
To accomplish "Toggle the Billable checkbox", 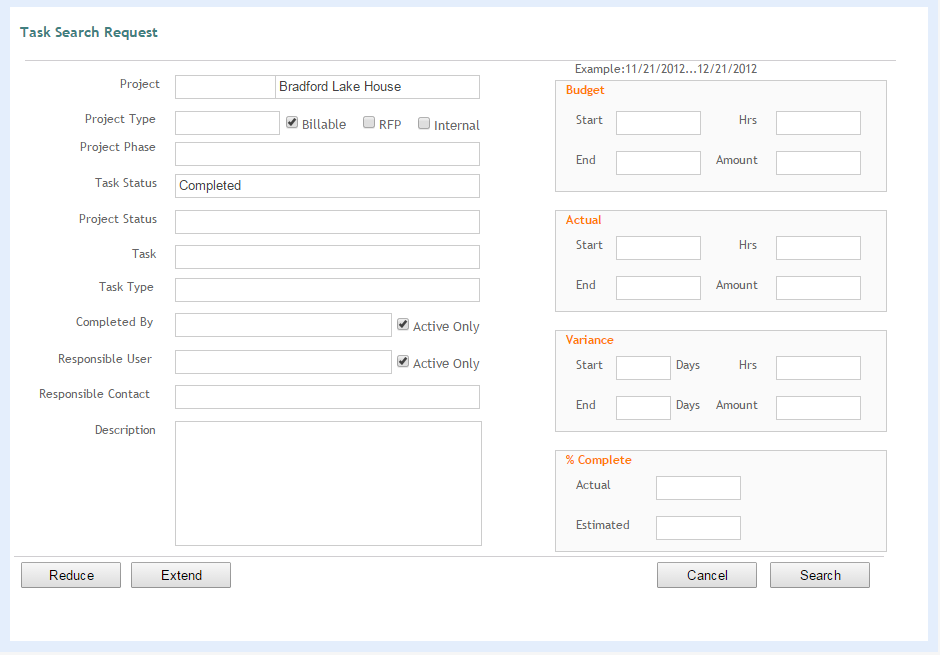I will (292, 123).
